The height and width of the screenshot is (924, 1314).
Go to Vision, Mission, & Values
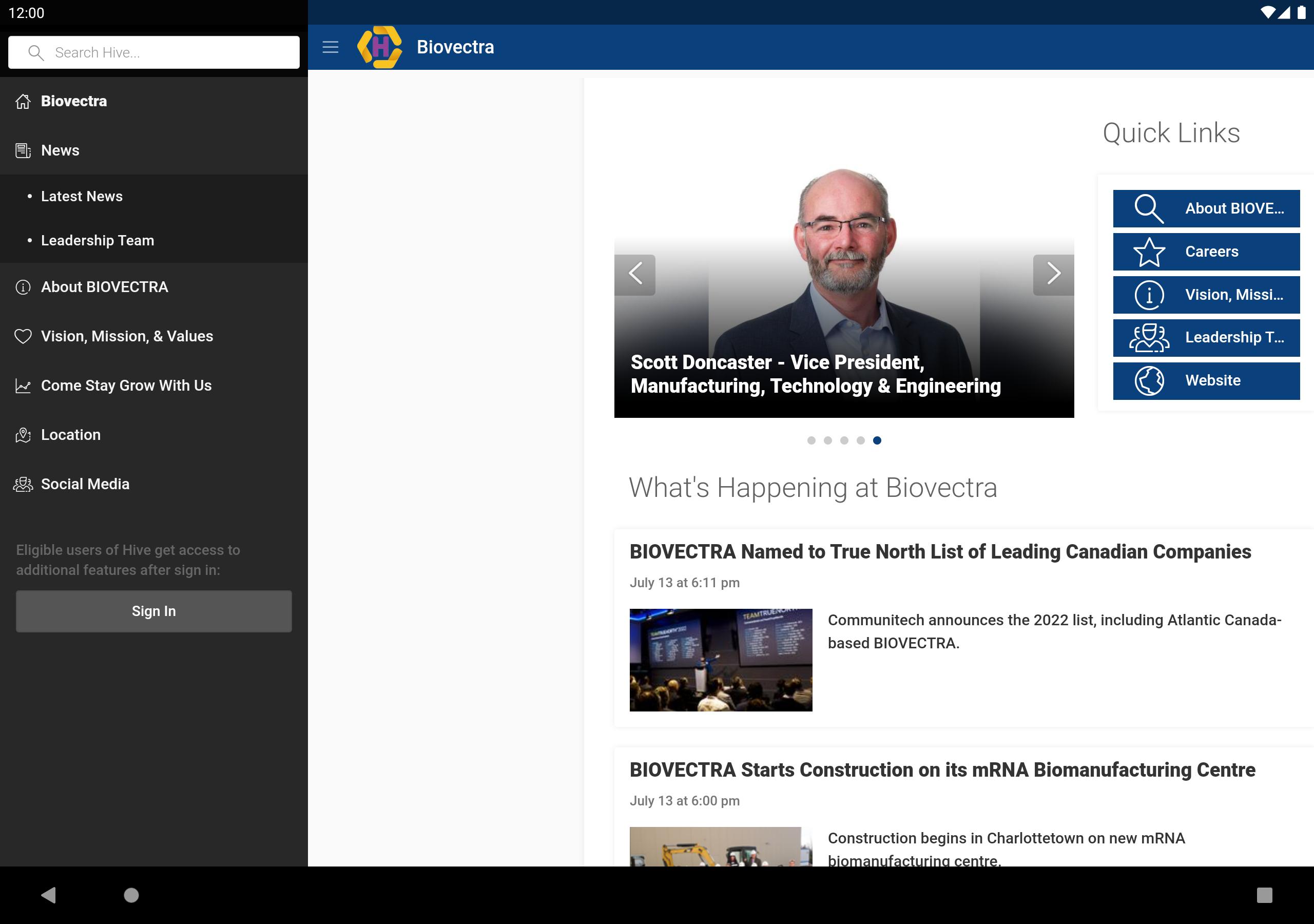point(154,336)
